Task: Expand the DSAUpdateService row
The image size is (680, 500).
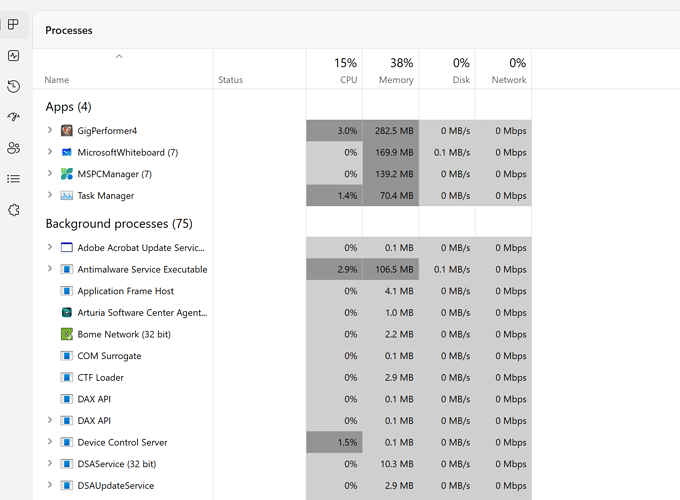Action: coord(49,484)
